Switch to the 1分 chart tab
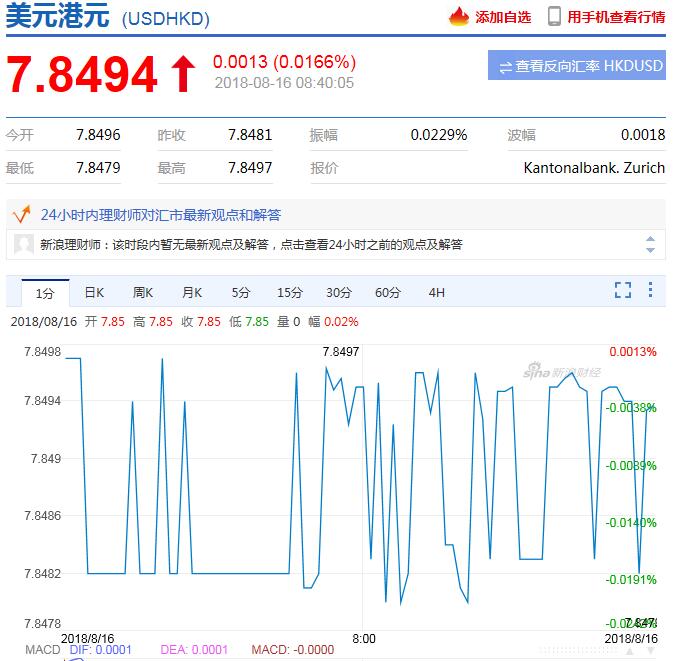The height and width of the screenshot is (661, 677). click(x=45, y=293)
